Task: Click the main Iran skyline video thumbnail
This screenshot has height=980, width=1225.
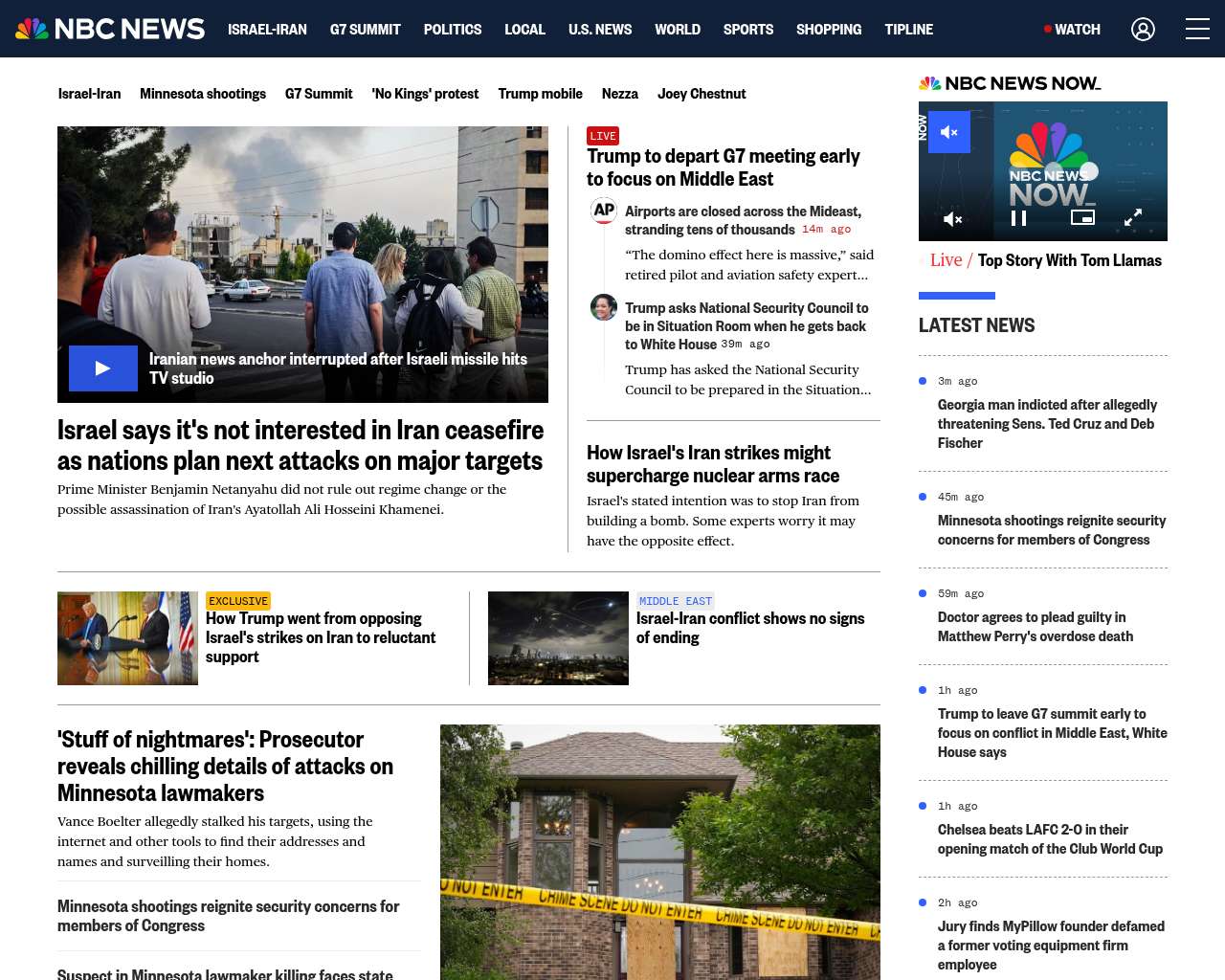Action: pyautogui.click(x=302, y=264)
